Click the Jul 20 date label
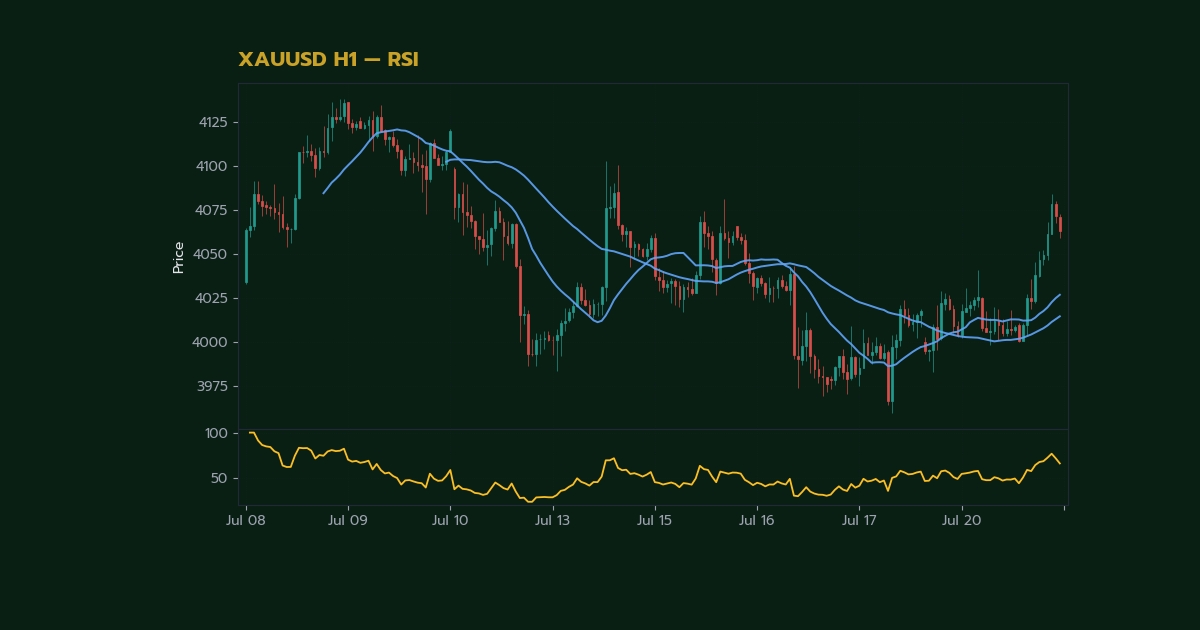Viewport: 1200px width, 630px height. (x=961, y=521)
